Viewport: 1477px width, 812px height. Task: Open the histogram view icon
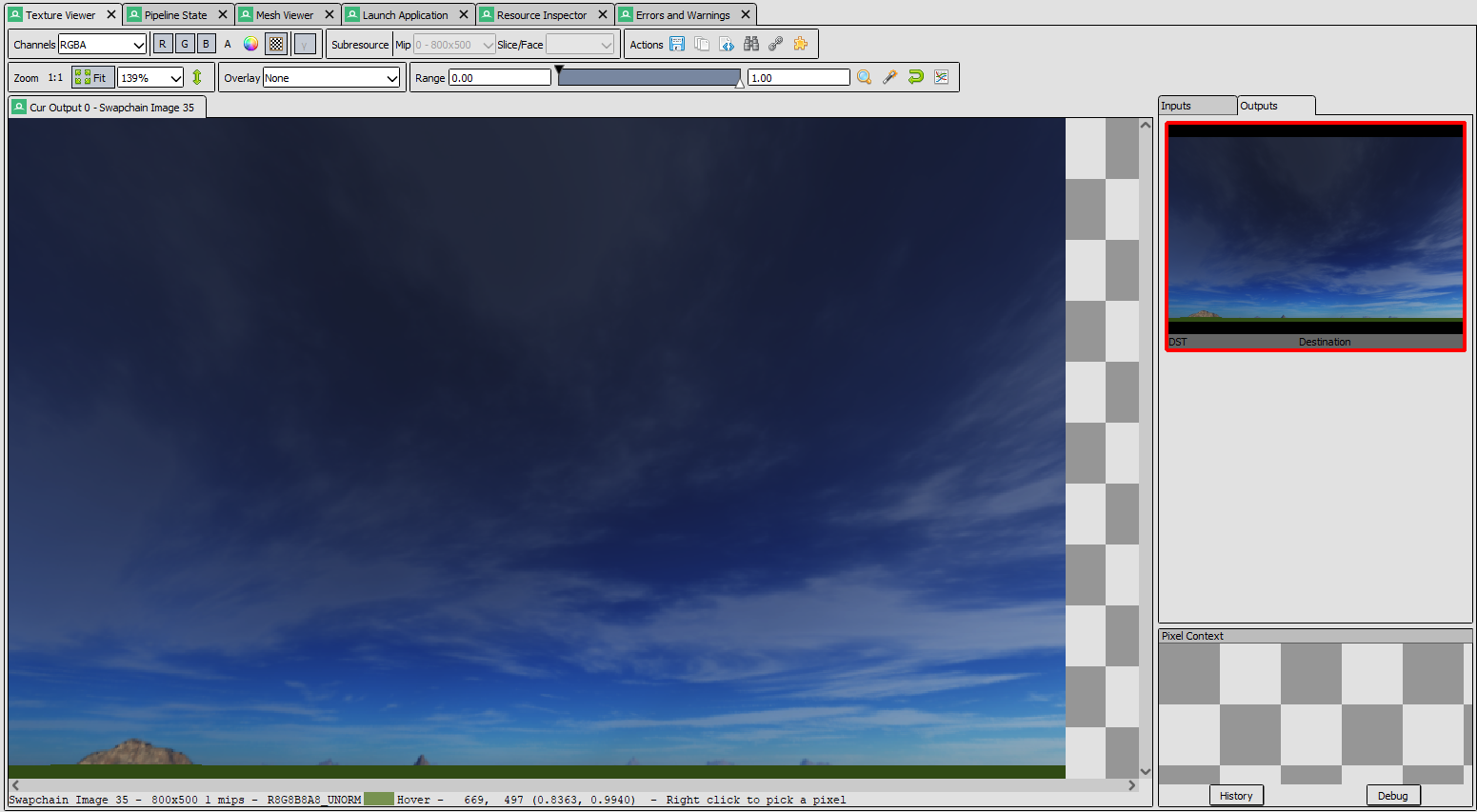941,77
